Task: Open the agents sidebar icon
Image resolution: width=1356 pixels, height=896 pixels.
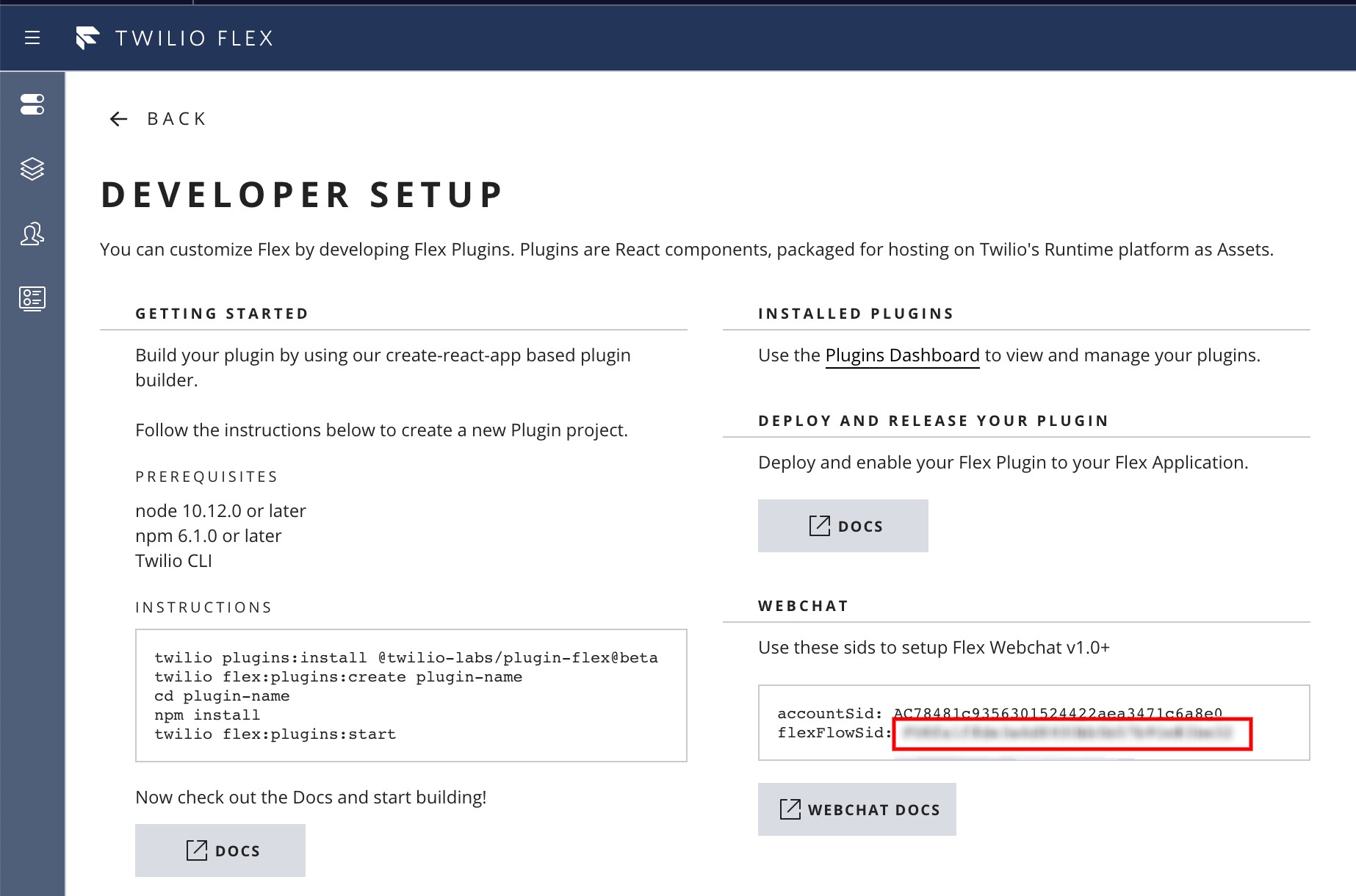Action: point(32,234)
